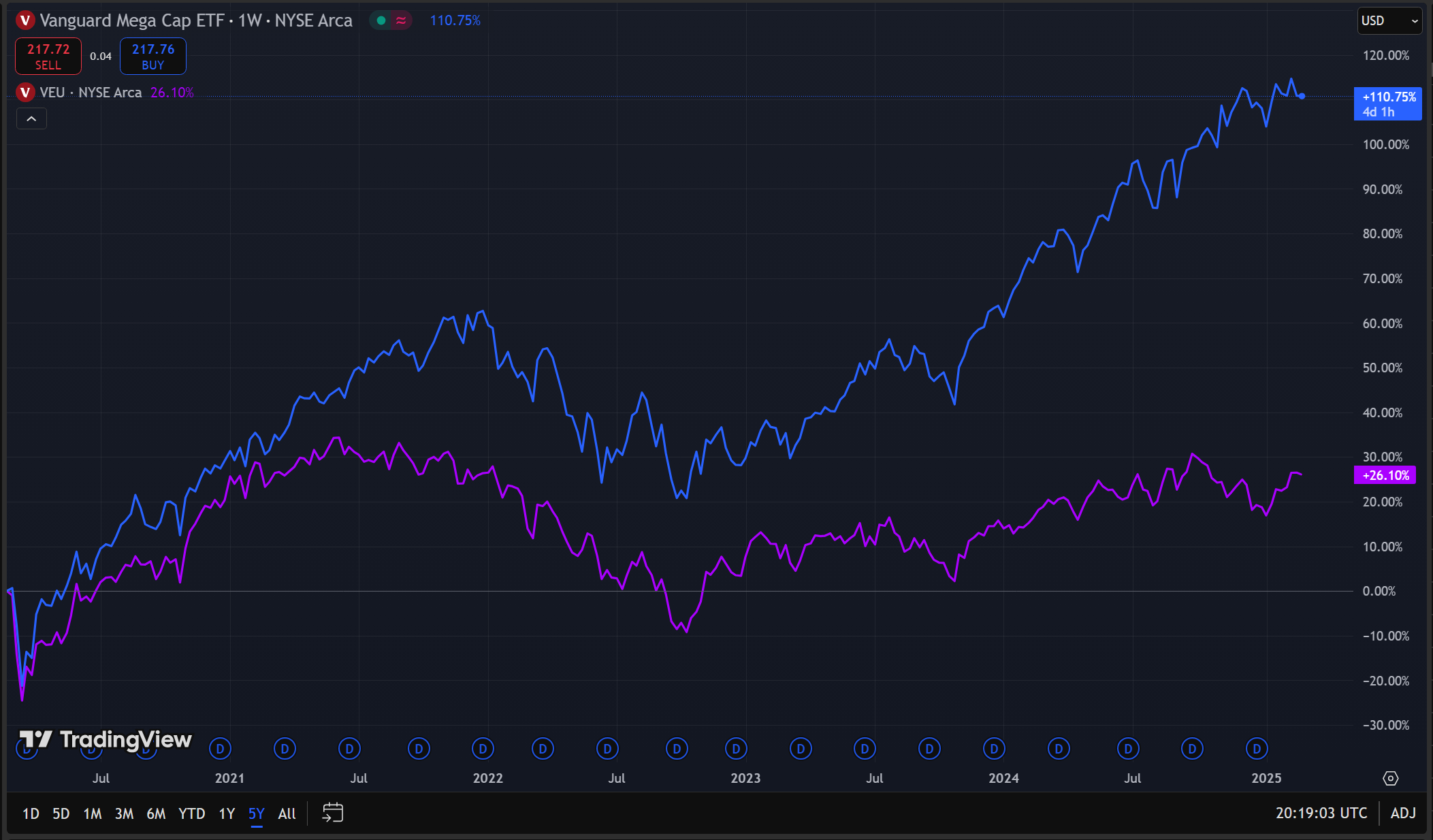Toggle the ADJ adjusted data button
The image size is (1433, 840).
click(1403, 813)
